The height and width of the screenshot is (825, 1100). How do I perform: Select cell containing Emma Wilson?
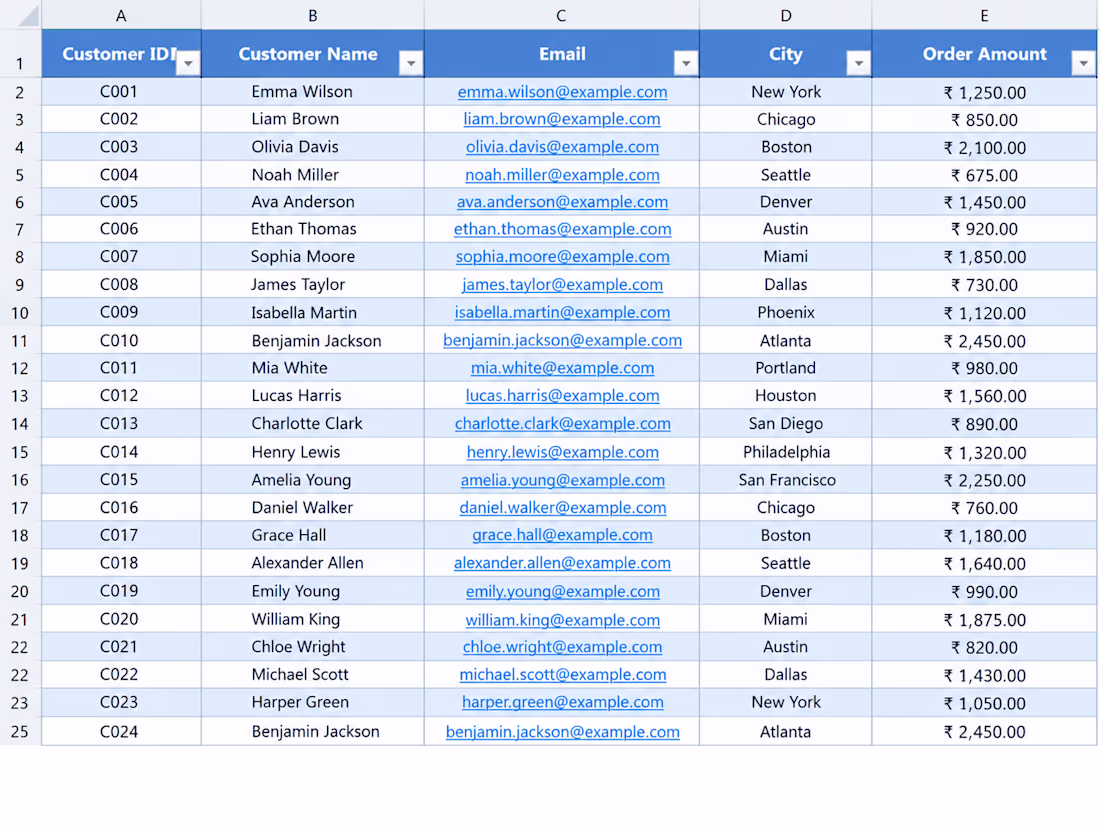click(x=313, y=92)
